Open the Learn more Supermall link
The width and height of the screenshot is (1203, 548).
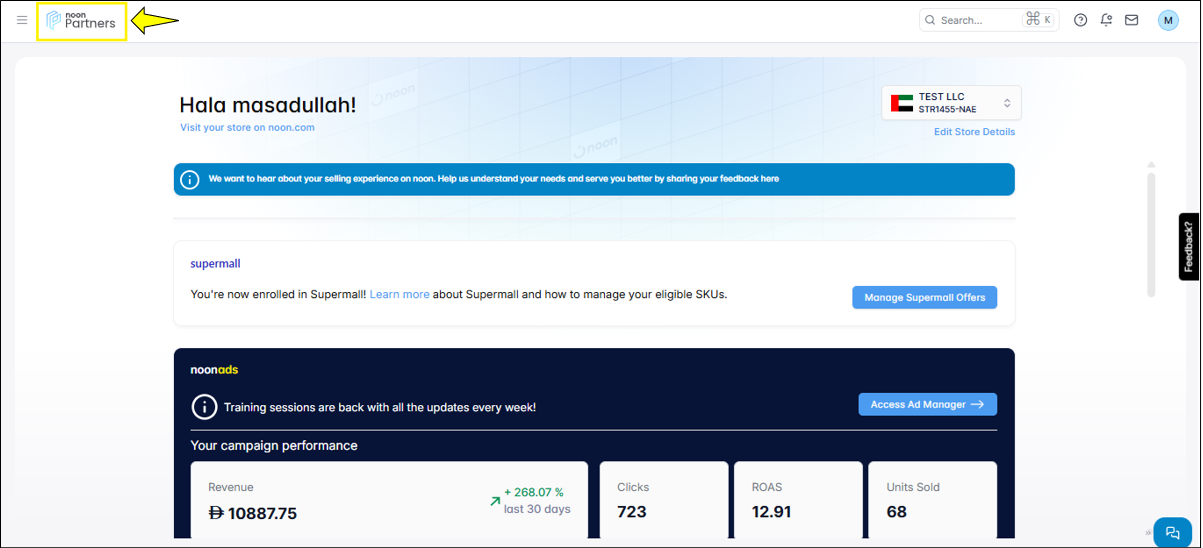tap(400, 295)
